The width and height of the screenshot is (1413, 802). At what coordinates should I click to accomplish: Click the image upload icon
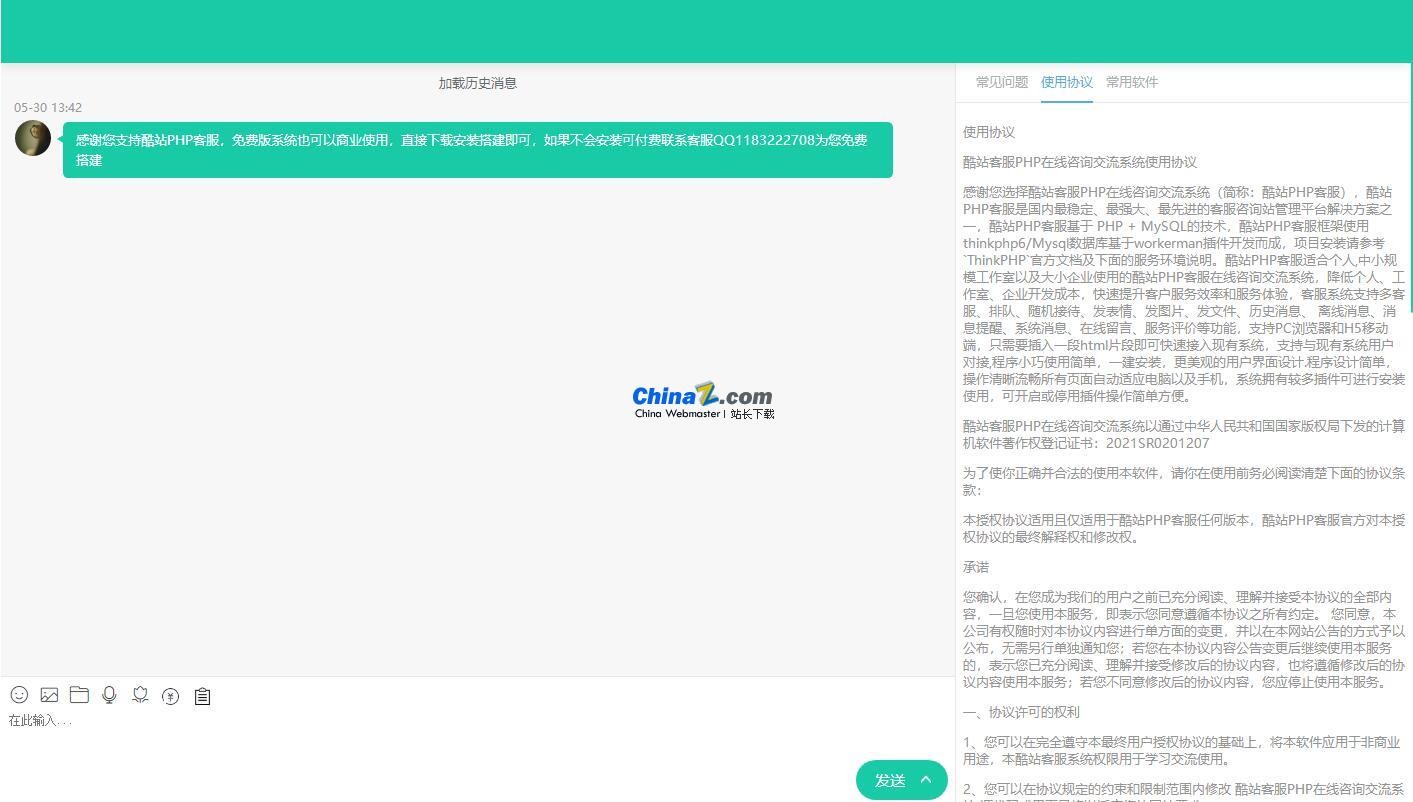(49, 695)
